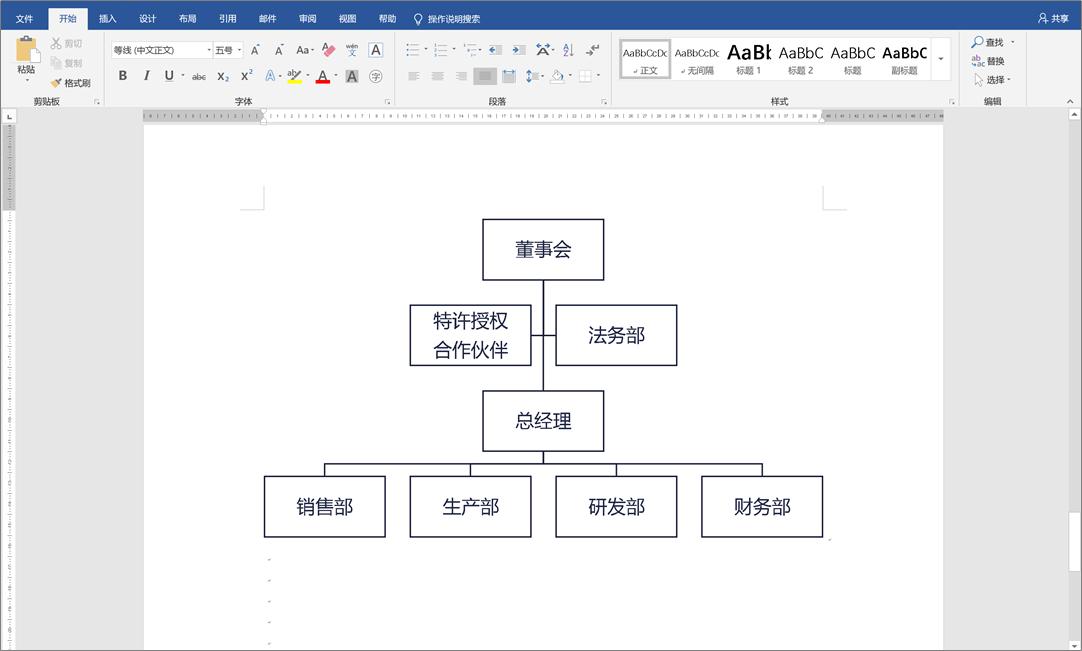Click the sort (排序) icon in paragraph group
1082x651 pixels.
[x=570, y=48]
